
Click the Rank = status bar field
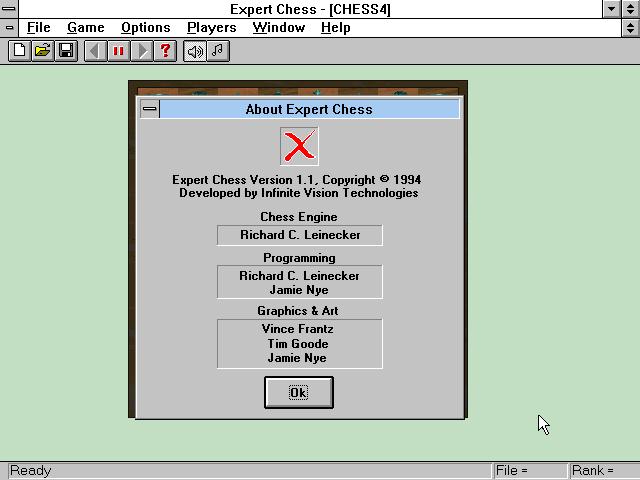tap(605, 471)
